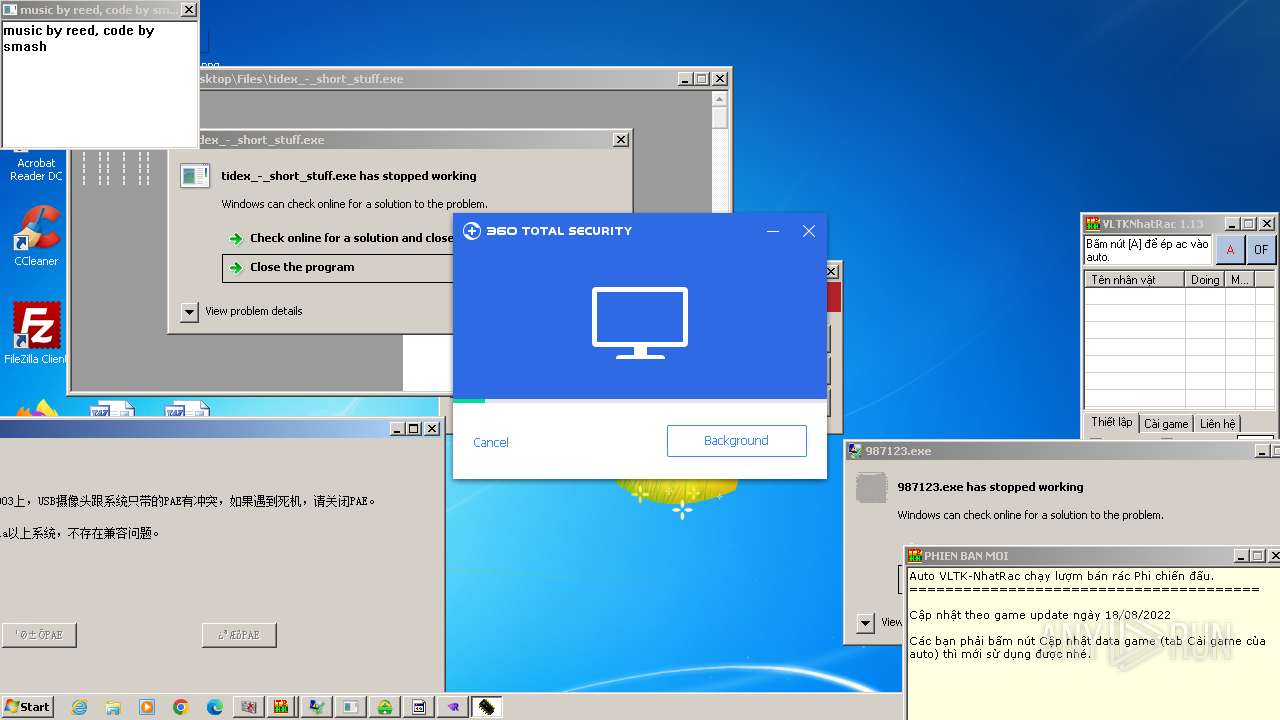Viewport: 1280px width, 720px height.
Task: Select the red-green VLTK taskbar item
Action: click(x=283, y=707)
